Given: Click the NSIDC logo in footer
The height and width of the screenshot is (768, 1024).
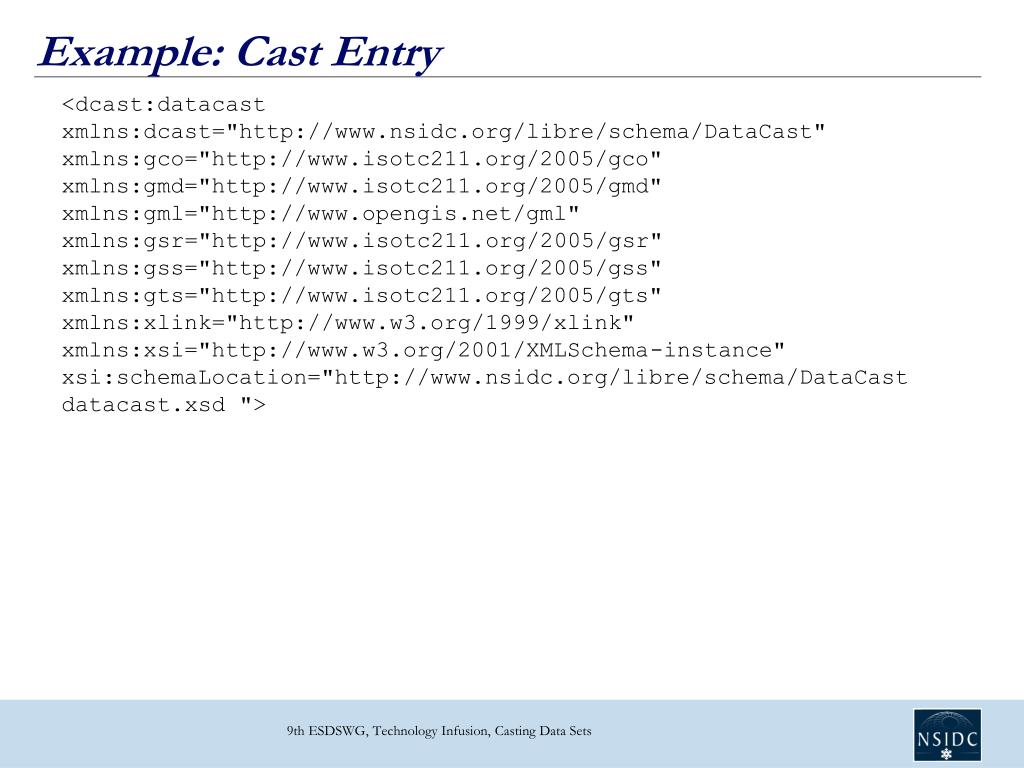Looking at the screenshot, I should (947, 735).
